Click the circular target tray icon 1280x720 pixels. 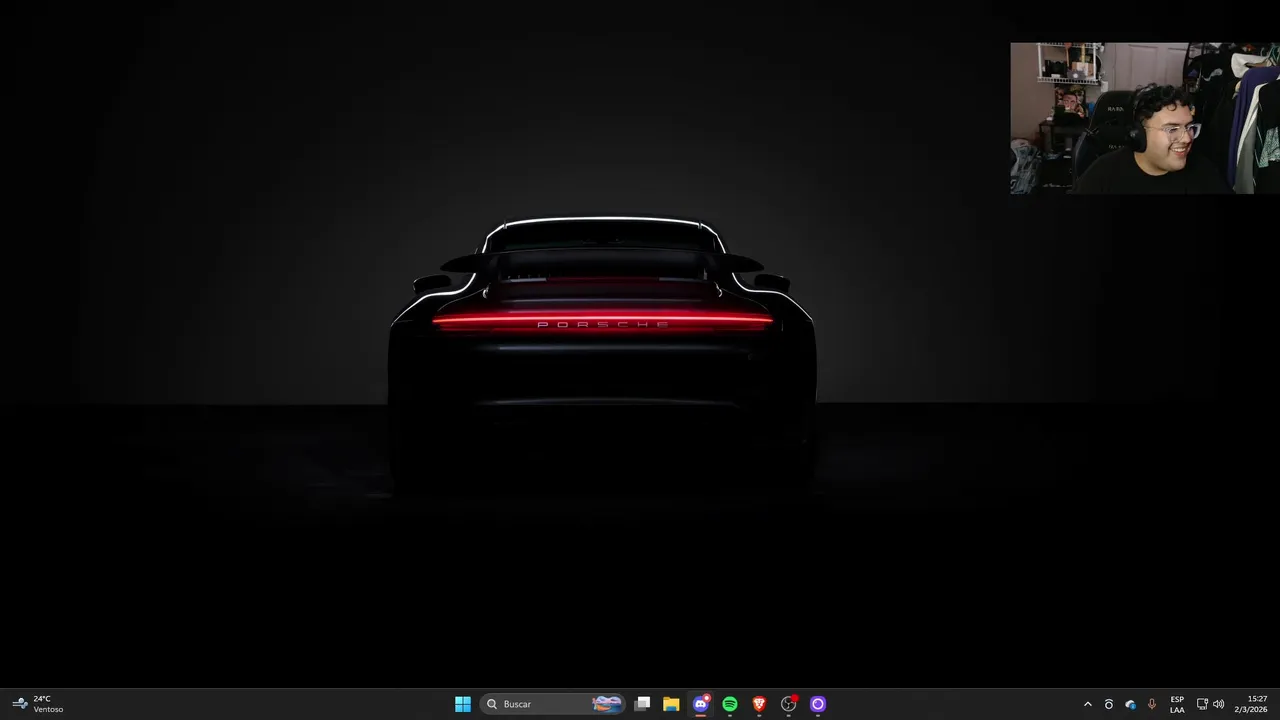click(x=1108, y=704)
